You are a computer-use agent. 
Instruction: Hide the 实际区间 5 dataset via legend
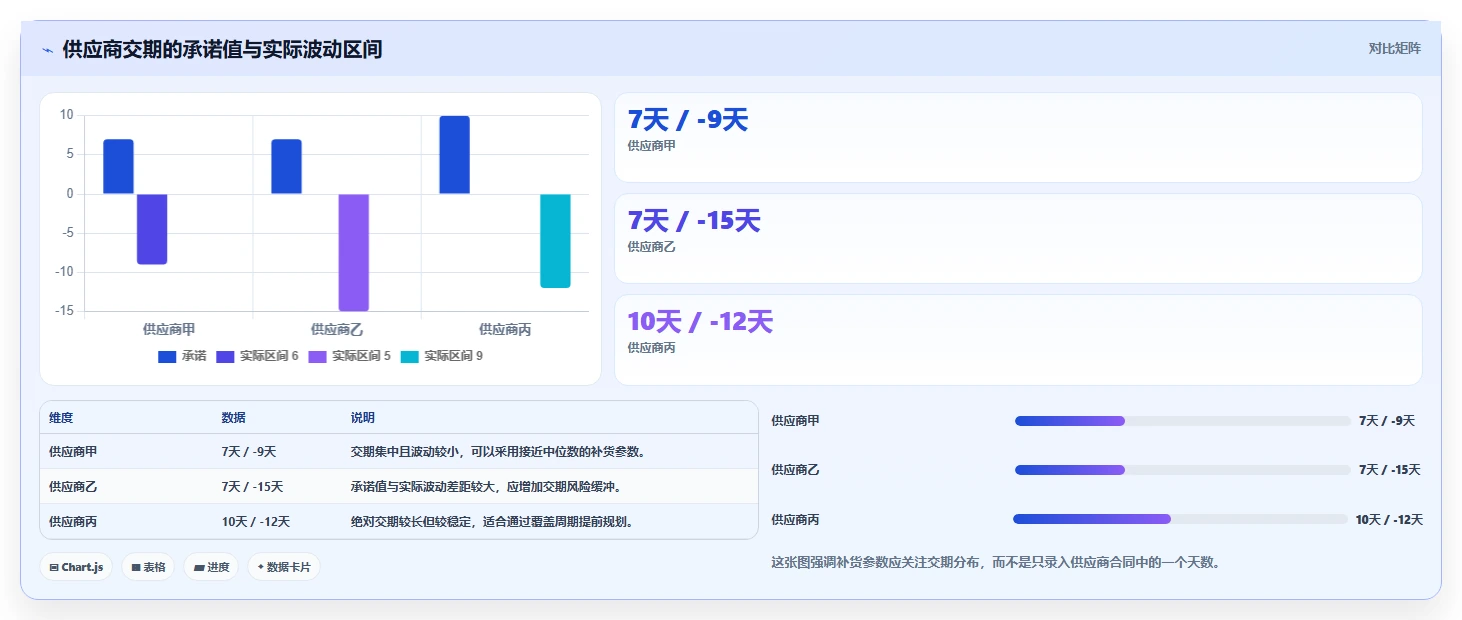click(349, 356)
